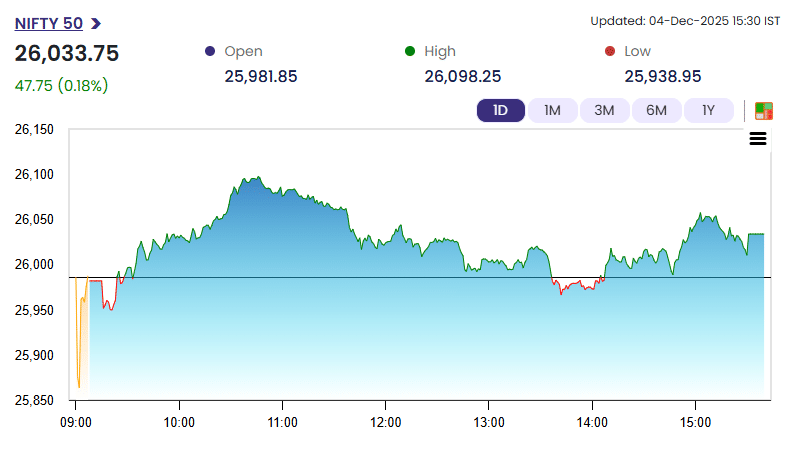Open the NIFTY 50 index link
This screenshot has width=787, height=450.
[x=49, y=23]
